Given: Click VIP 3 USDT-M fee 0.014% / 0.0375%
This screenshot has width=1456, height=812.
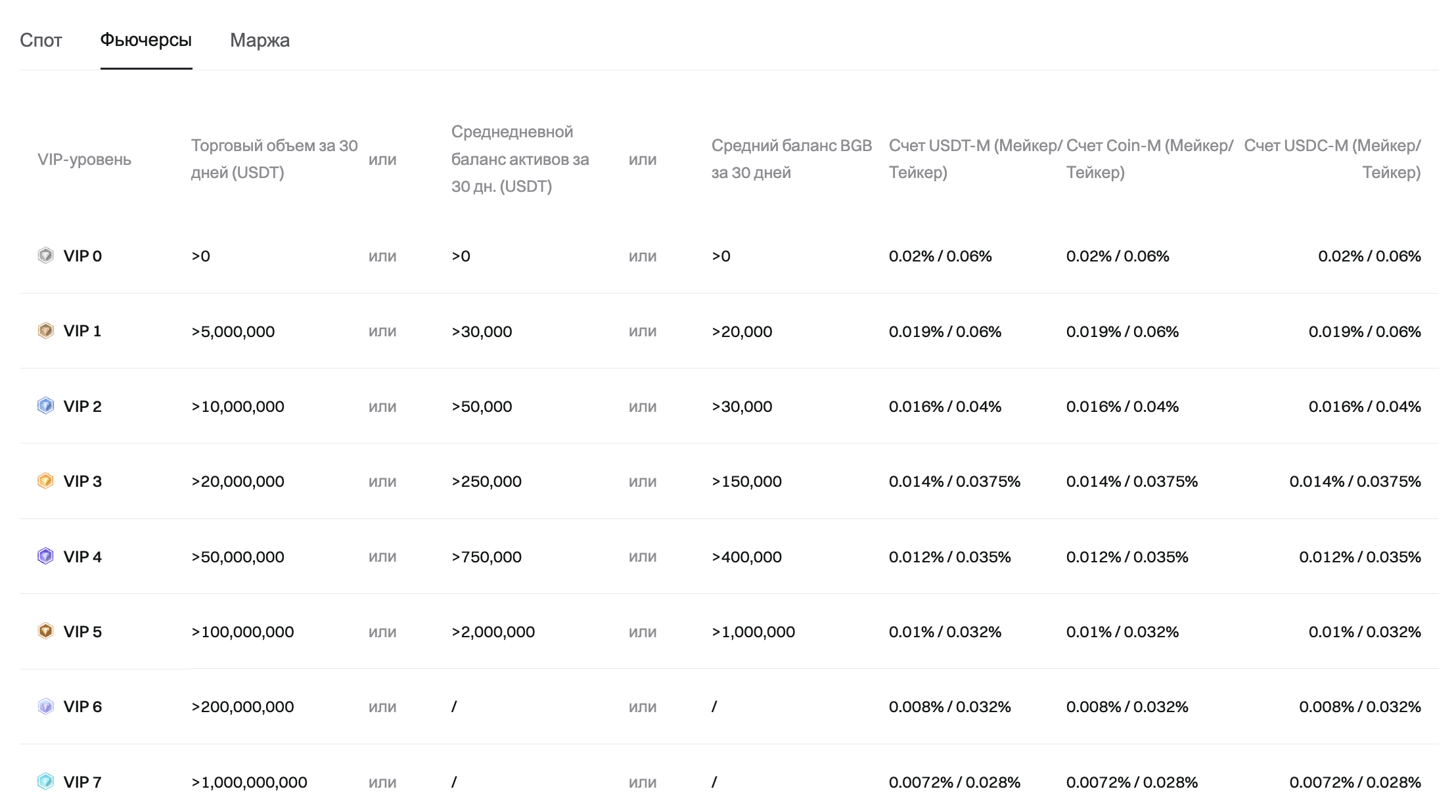Looking at the screenshot, I should coord(955,482).
